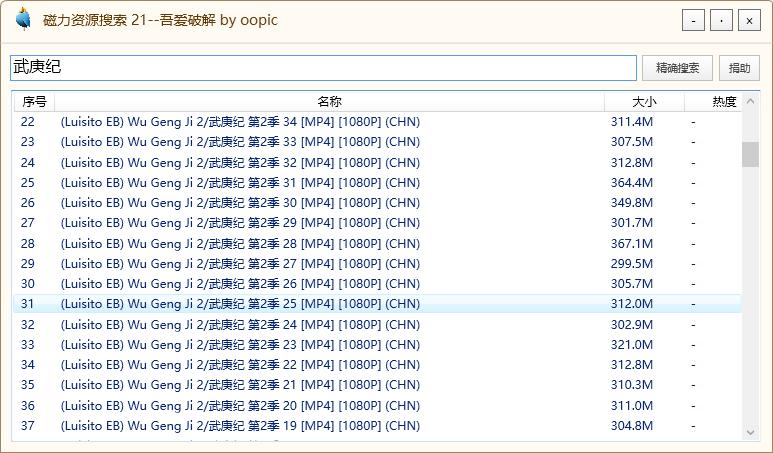773x453 pixels.
Task: Select highlighted row 31 第2季 25 entry
Action: coord(377,304)
